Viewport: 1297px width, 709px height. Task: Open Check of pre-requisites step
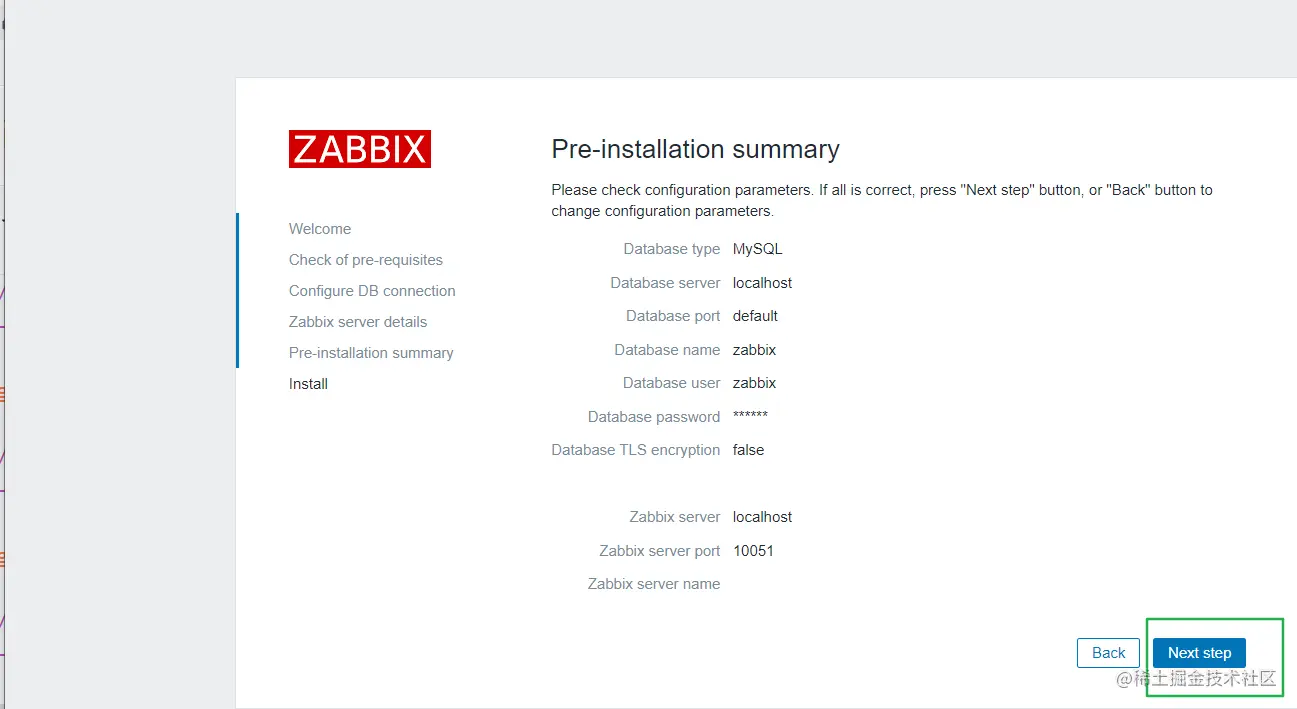click(x=366, y=260)
